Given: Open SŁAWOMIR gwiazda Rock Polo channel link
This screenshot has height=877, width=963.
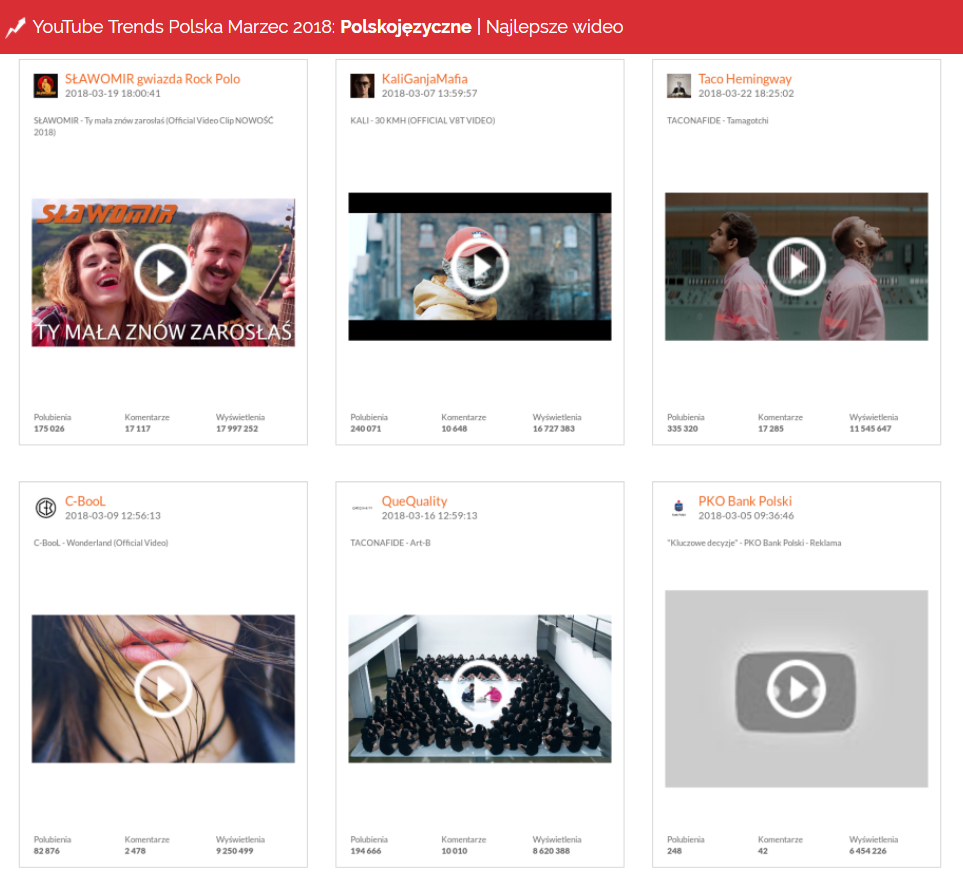Looking at the screenshot, I should click(x=152, y=79).
